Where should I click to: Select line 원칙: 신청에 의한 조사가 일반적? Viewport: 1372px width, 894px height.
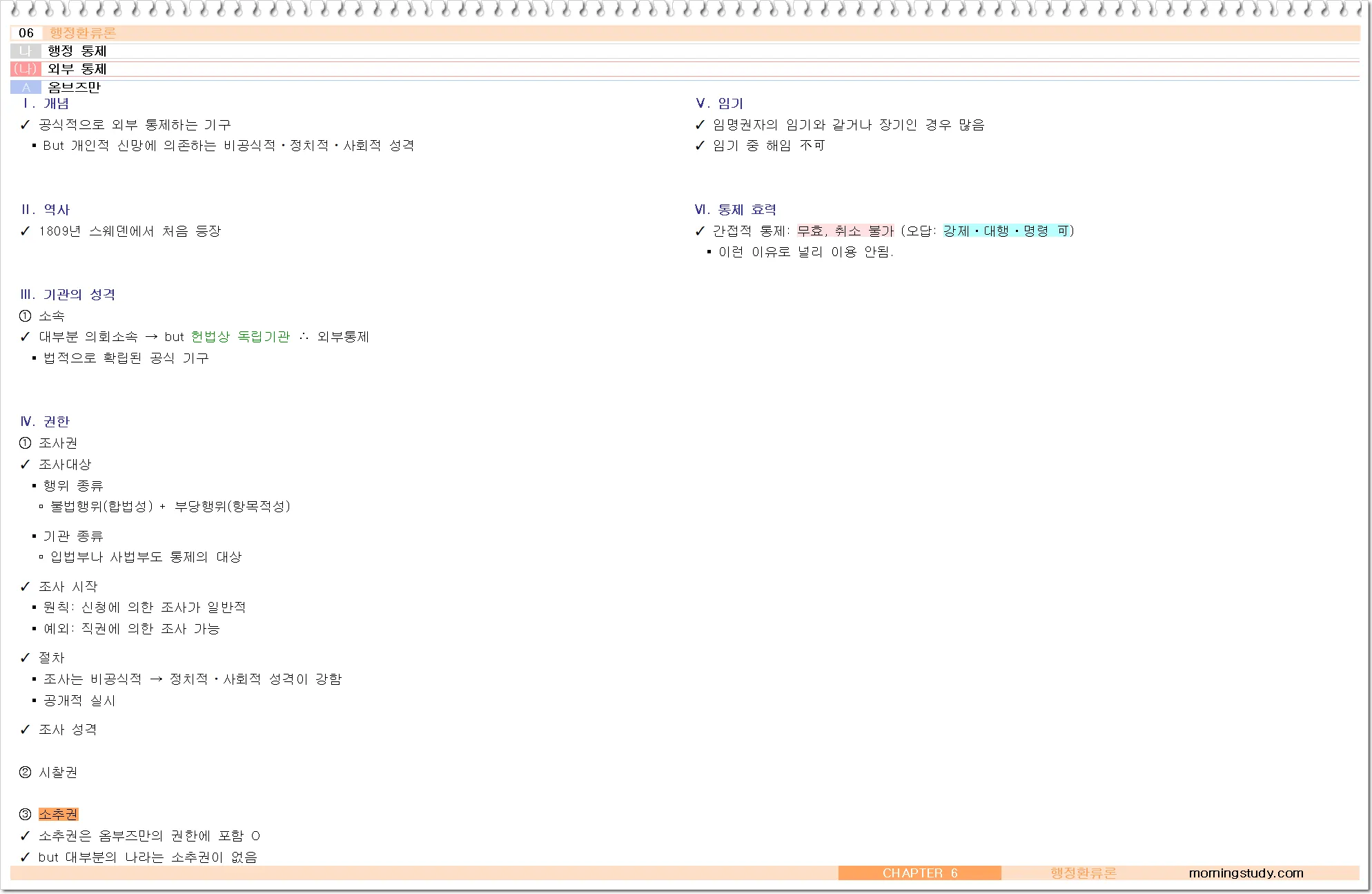pos(144,608)
